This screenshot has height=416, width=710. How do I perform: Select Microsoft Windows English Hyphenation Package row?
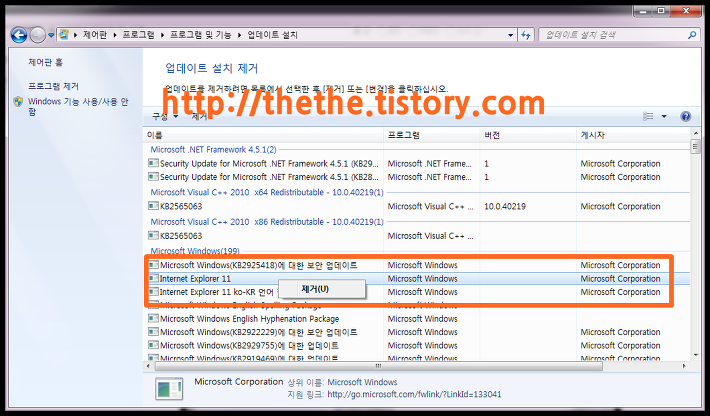(417, 319)
